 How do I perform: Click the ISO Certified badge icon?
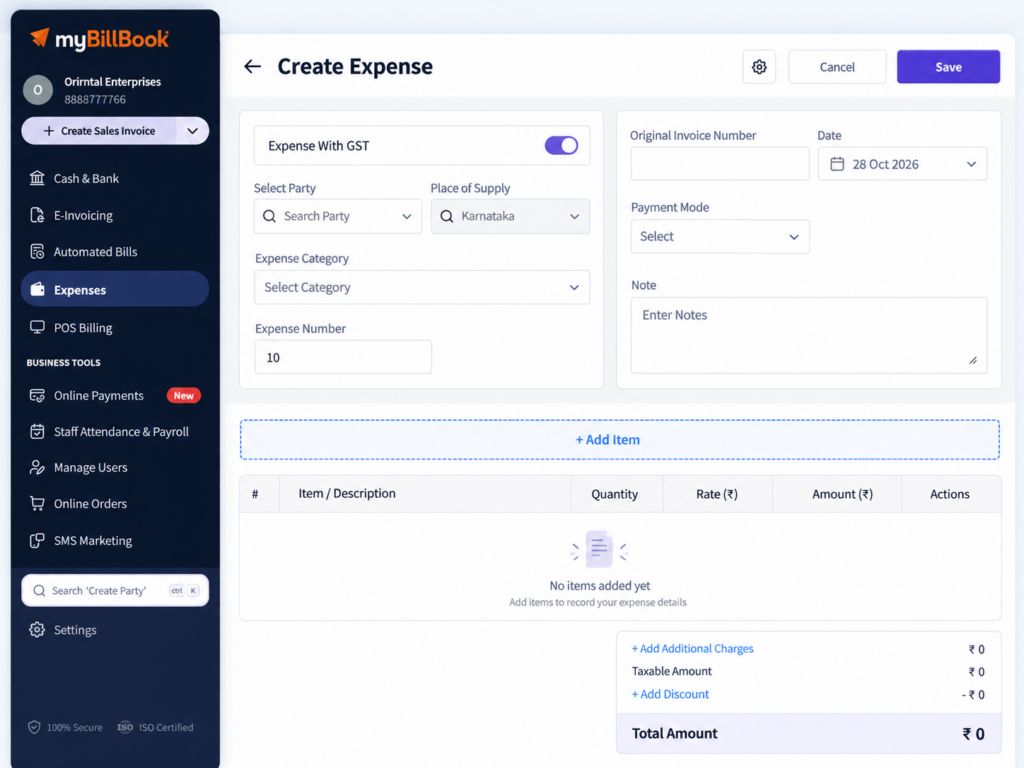[125, 727]
